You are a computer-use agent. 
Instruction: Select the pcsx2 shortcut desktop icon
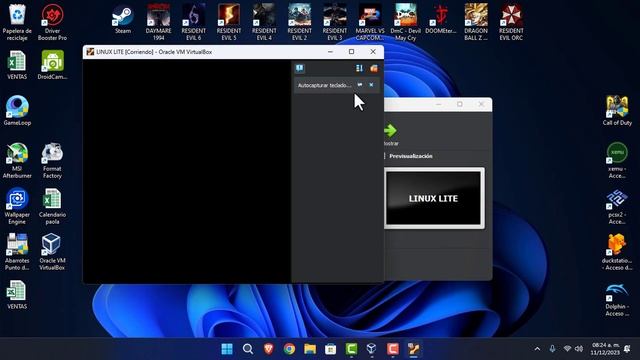(617, 206)
